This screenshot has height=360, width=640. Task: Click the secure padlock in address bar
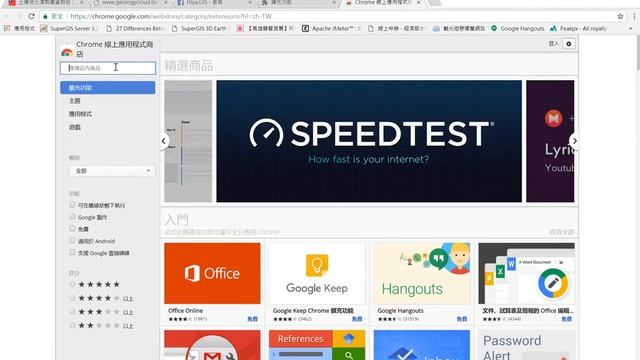click(45, 16)
